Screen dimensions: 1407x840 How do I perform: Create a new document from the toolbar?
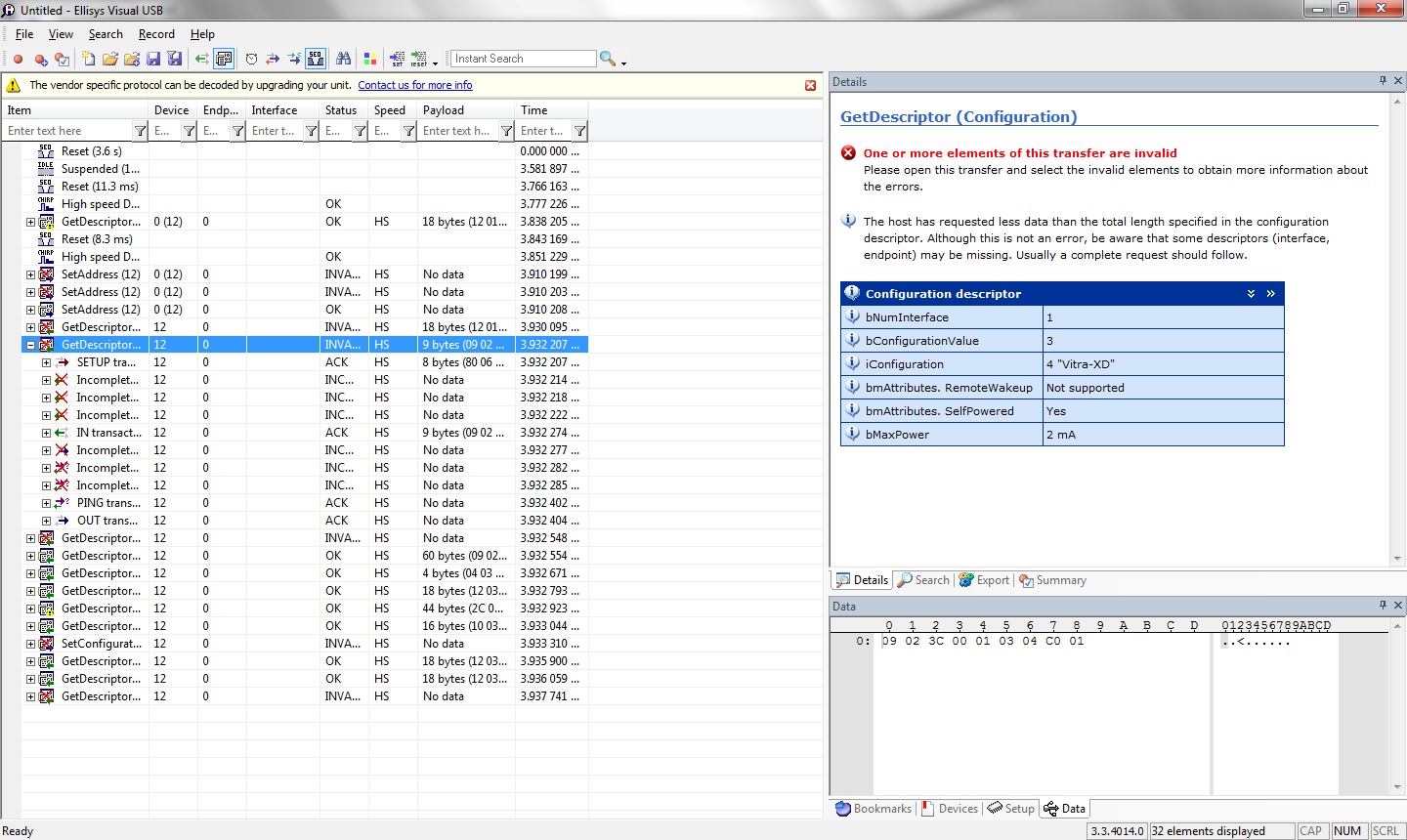[x=88, y=60]
